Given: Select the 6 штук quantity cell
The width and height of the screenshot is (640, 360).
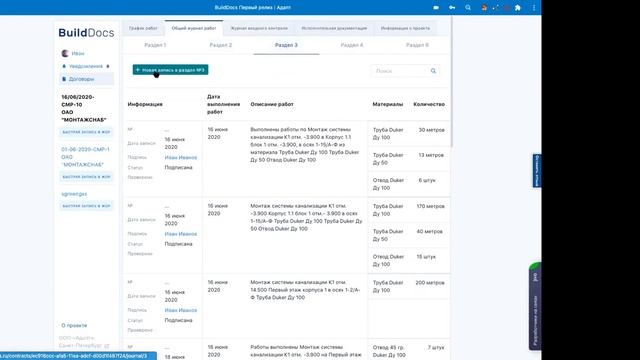Looking at the screenshot, I should pyautogui.click(x=427, y=180).
